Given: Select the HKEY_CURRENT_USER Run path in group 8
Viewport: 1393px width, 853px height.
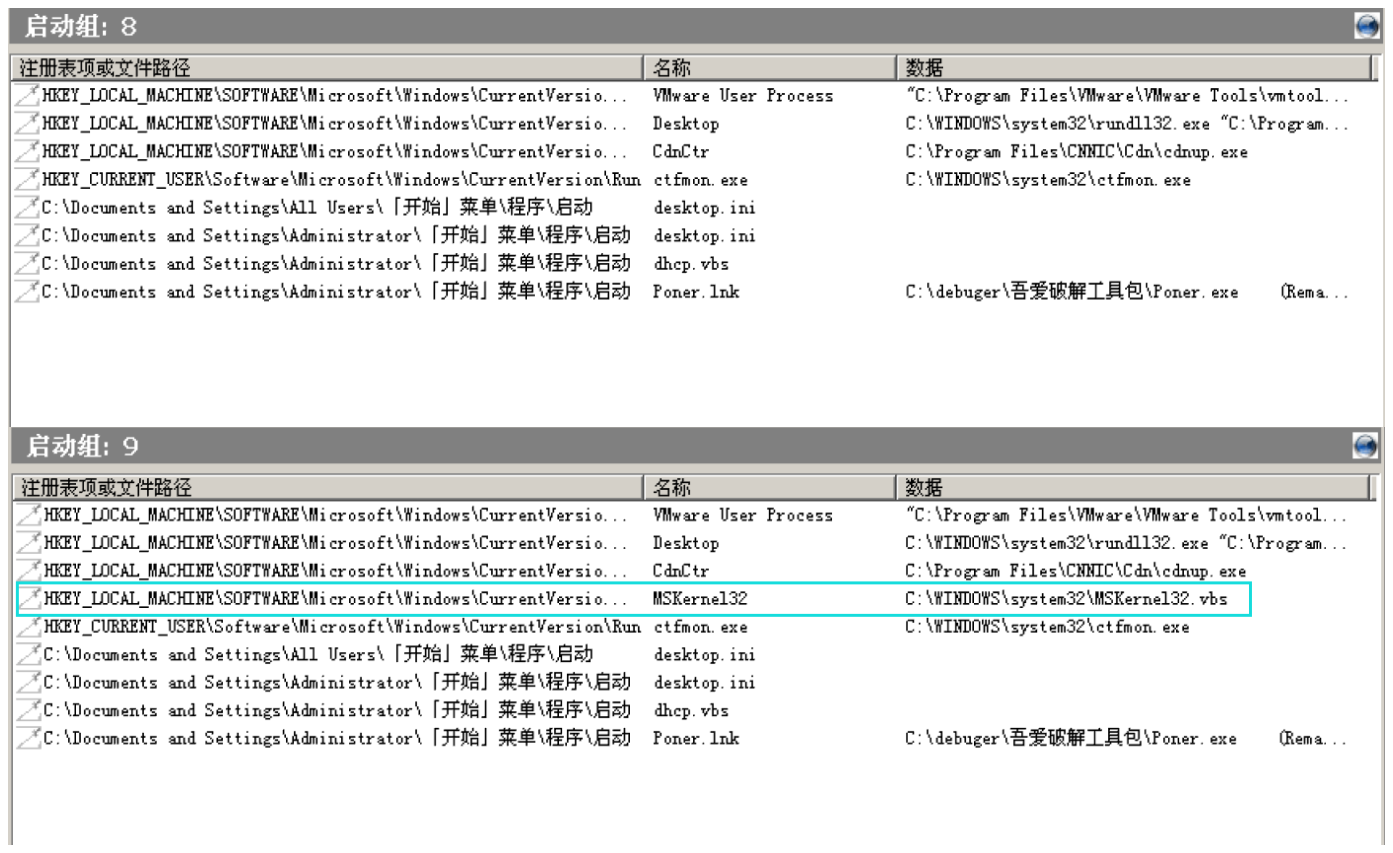Looking at the screenshot, I should pyautogui.click(x=341, y=180).
